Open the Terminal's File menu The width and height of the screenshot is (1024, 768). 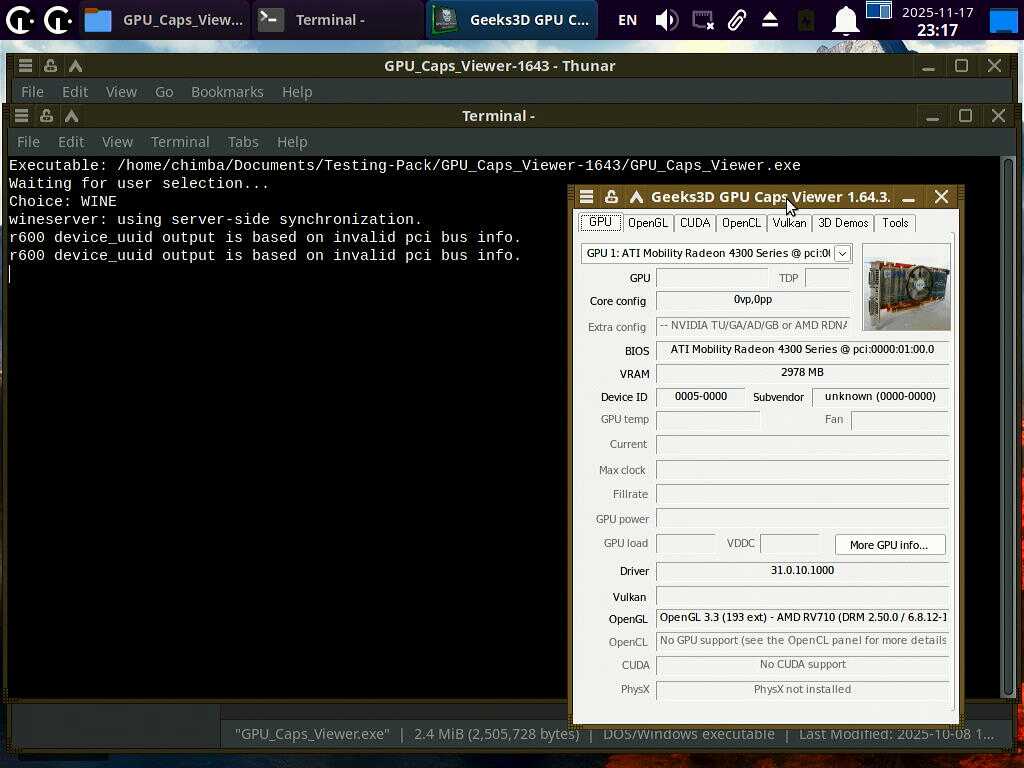[x=28, y=142]
